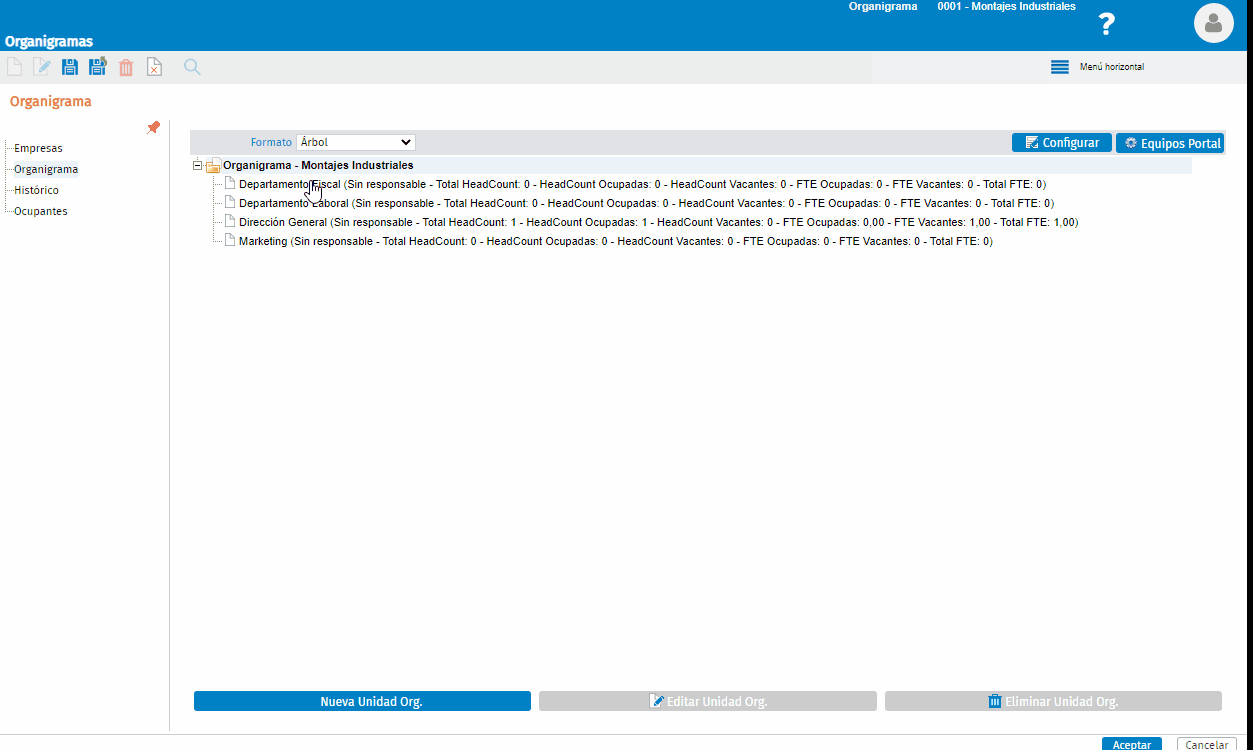Click the Editar Unidad Org. button
Viewport: 1253px width, 750px height.
pyautogui.click(x=708, y=701)
